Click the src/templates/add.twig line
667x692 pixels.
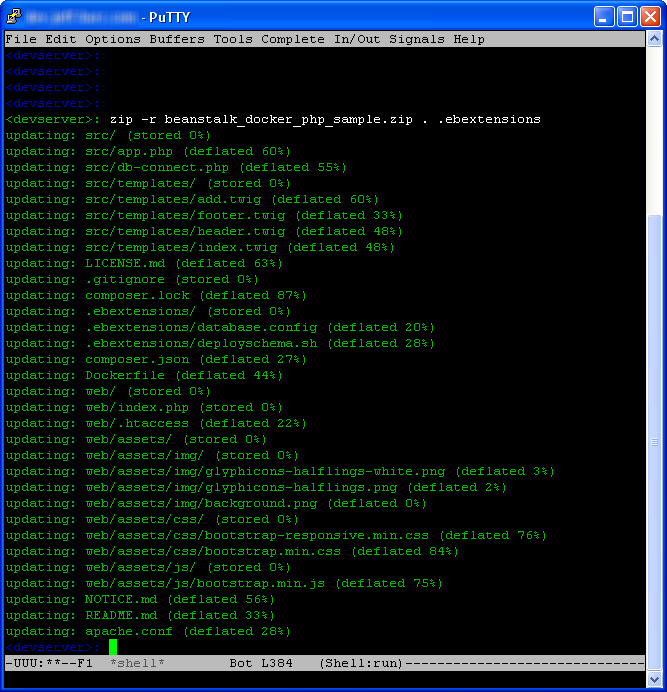point(192,199)
